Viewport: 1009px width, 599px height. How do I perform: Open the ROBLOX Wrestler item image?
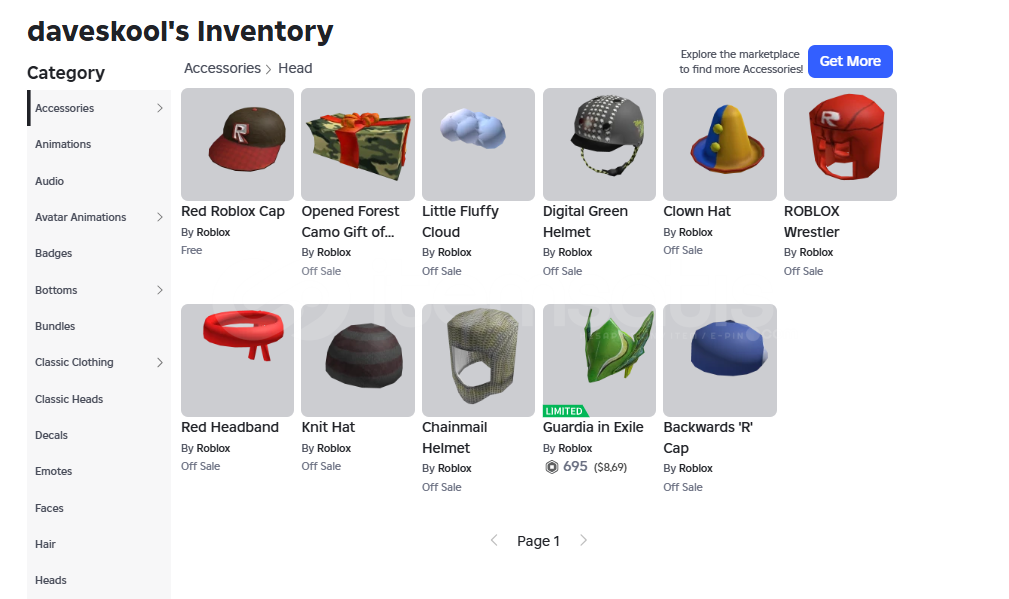pyautogui.click(x=840, y=144)
